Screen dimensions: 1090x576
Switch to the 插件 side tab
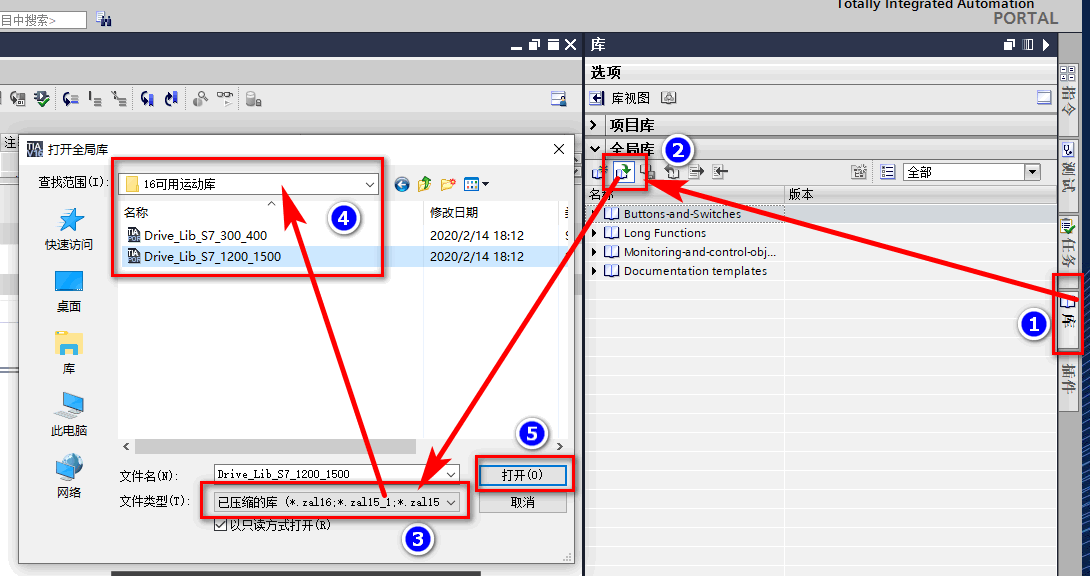point(1068,379)
